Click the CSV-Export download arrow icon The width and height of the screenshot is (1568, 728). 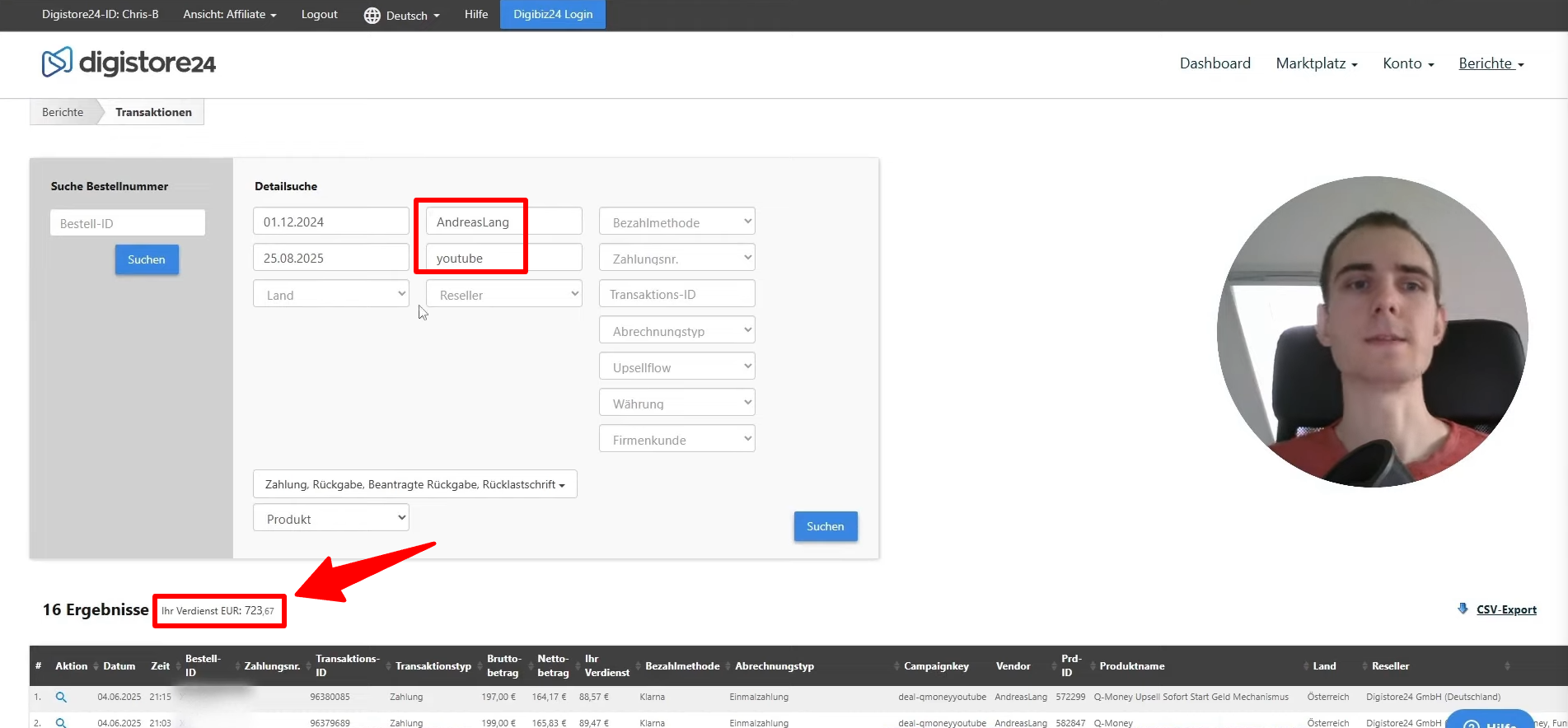pyautogui.click(x=1463, y=609)
